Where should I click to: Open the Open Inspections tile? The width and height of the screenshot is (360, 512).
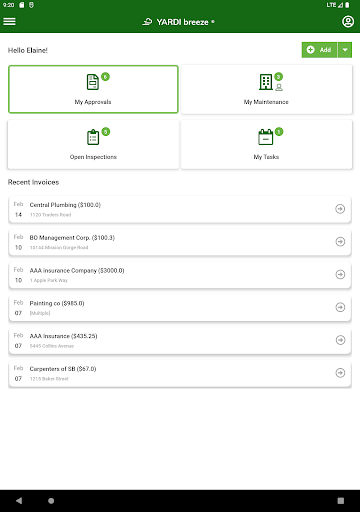coord(93,144)
